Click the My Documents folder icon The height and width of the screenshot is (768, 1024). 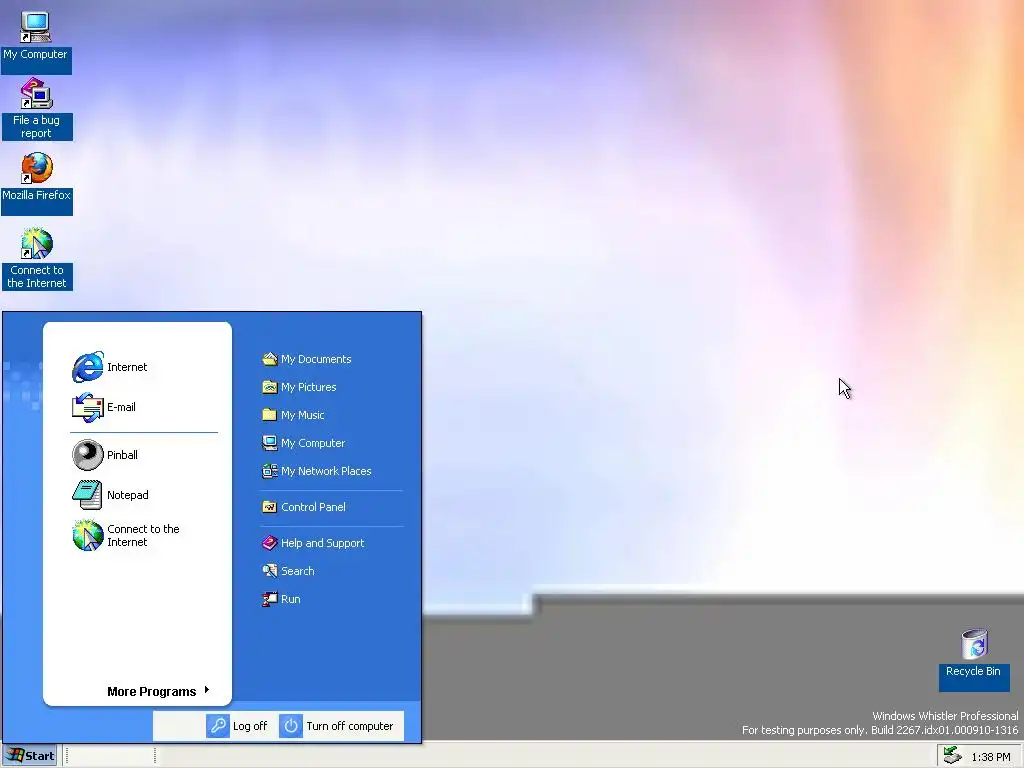point(270,359)
